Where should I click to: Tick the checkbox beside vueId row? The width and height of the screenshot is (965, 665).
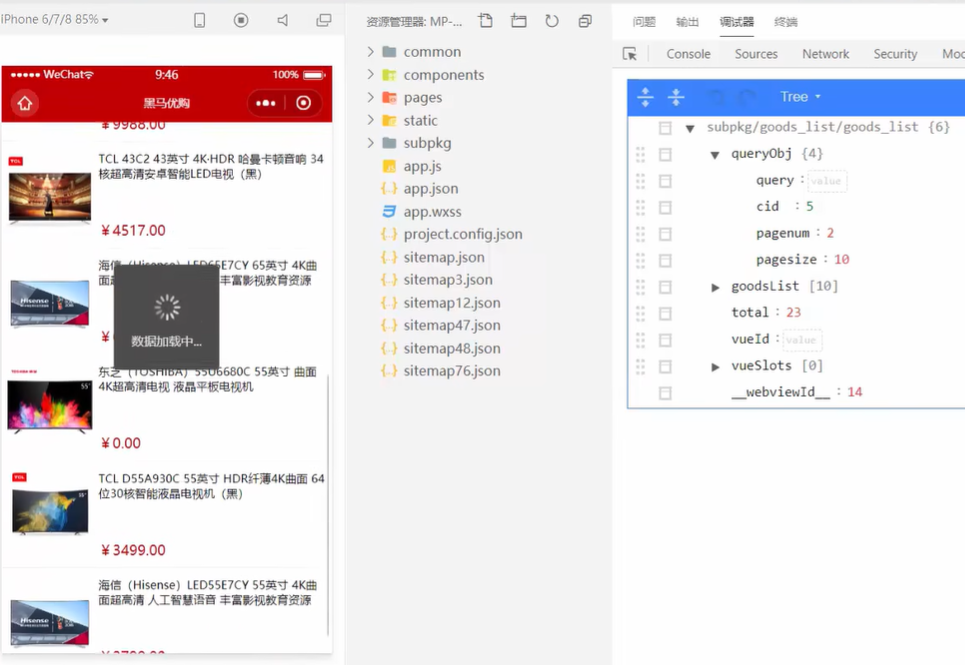coord(665,340)
